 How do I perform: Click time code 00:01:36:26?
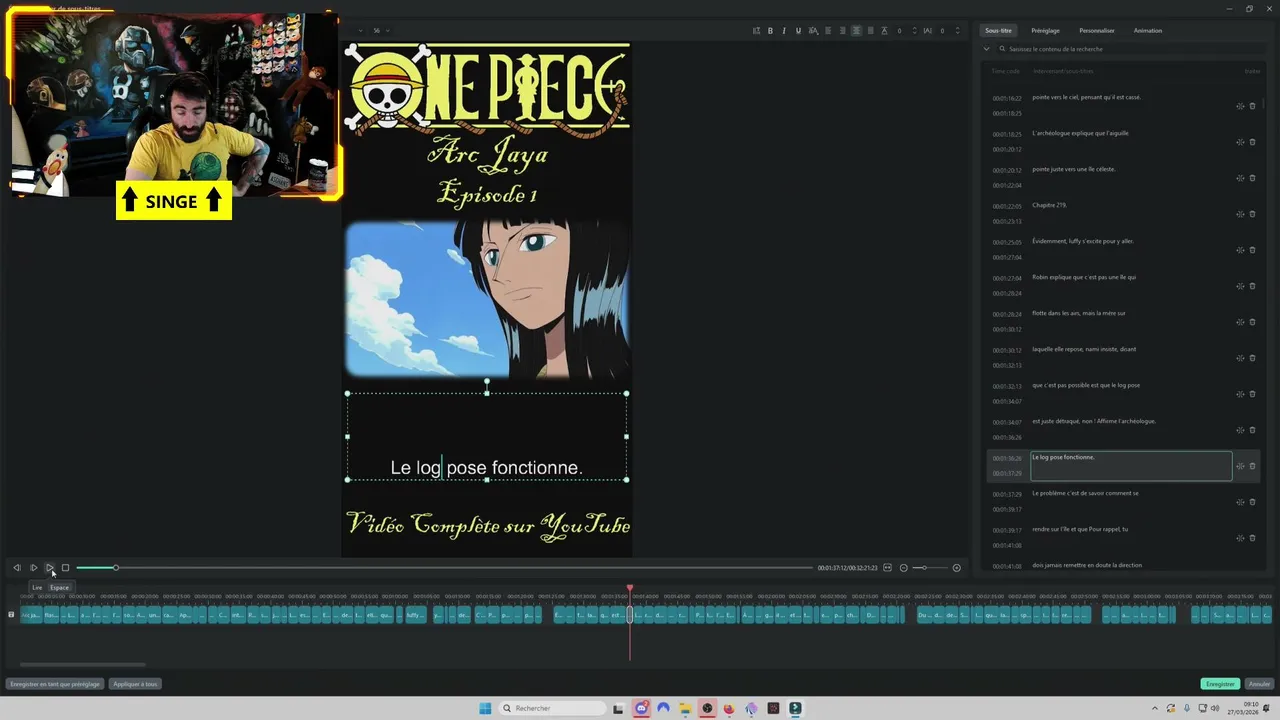point(1007,458)
